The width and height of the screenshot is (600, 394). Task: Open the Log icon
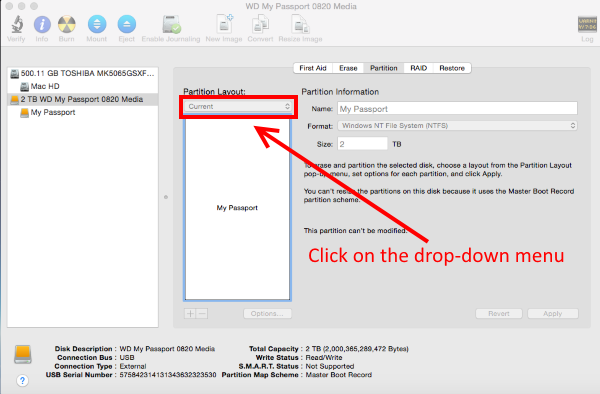tap(587, 25)
